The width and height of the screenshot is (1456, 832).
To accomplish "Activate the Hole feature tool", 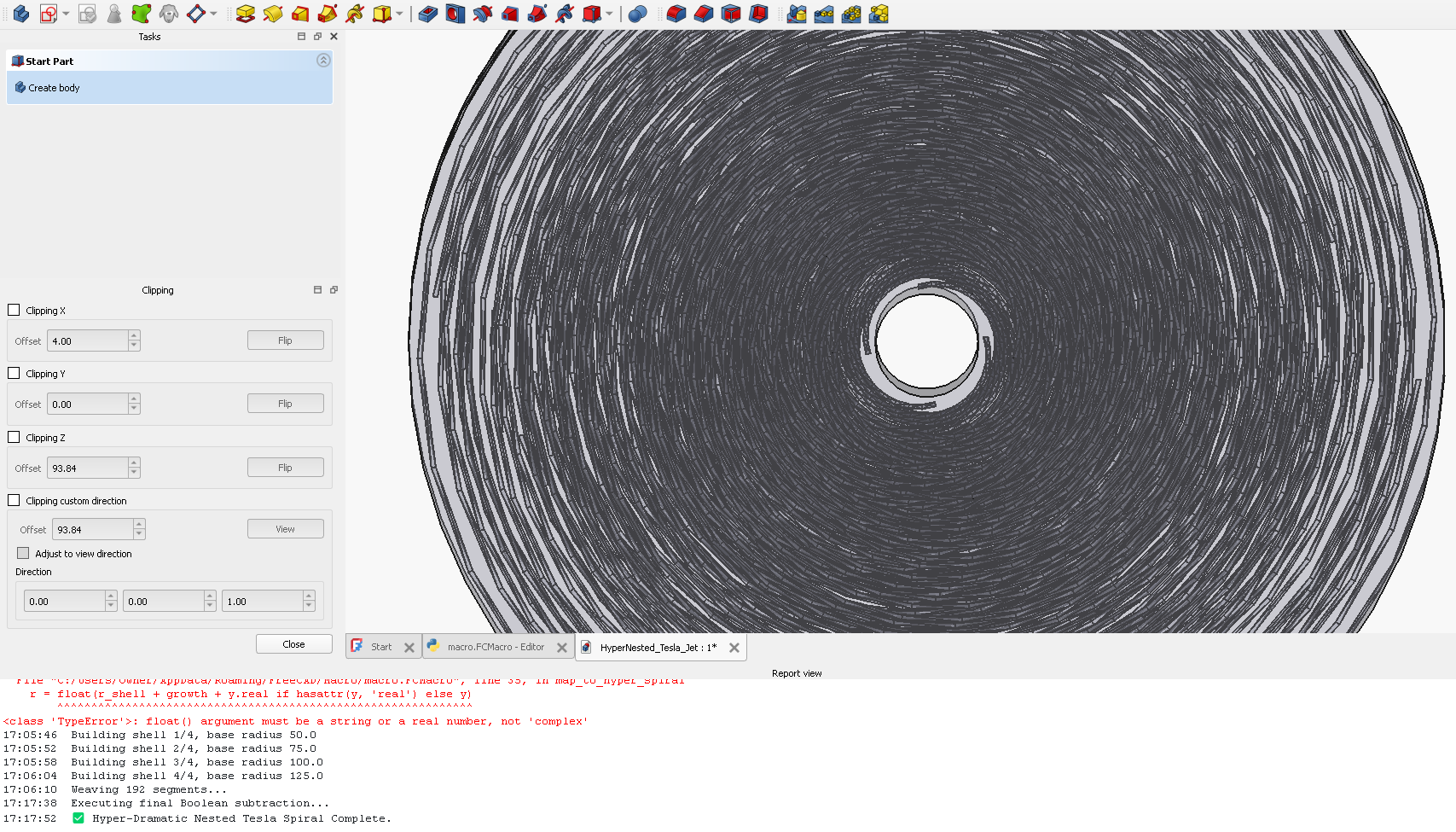I will [x=455, y=14].
